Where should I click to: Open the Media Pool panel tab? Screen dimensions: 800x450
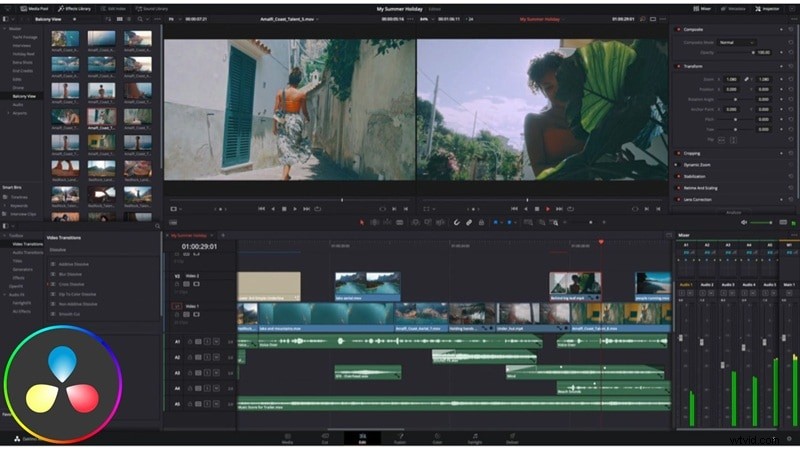pos(34,9)
